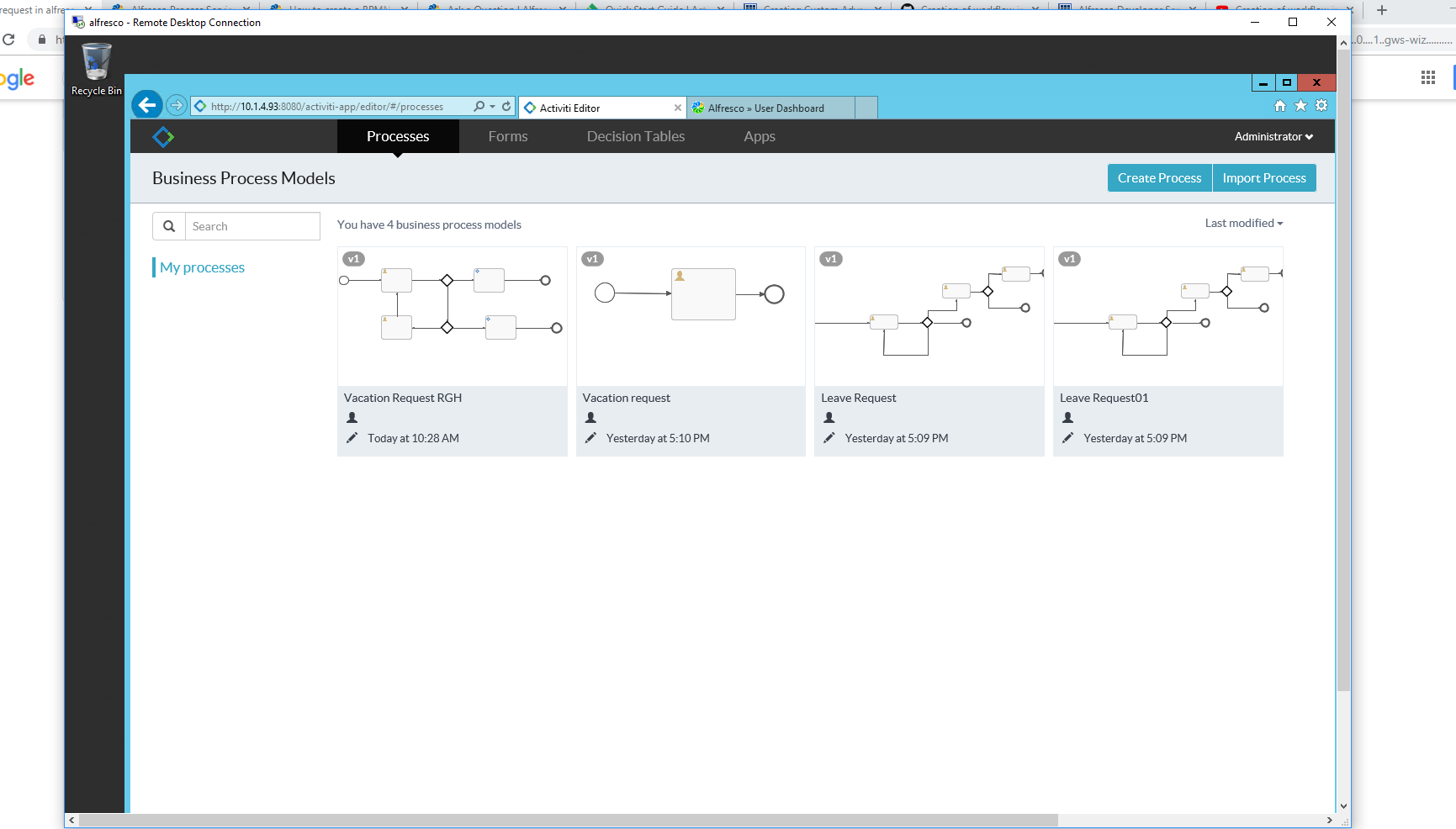Open the Last modified sort dropdown
The height and width of the screenshot is (829, 1456).
click(x=1244, y=223)
